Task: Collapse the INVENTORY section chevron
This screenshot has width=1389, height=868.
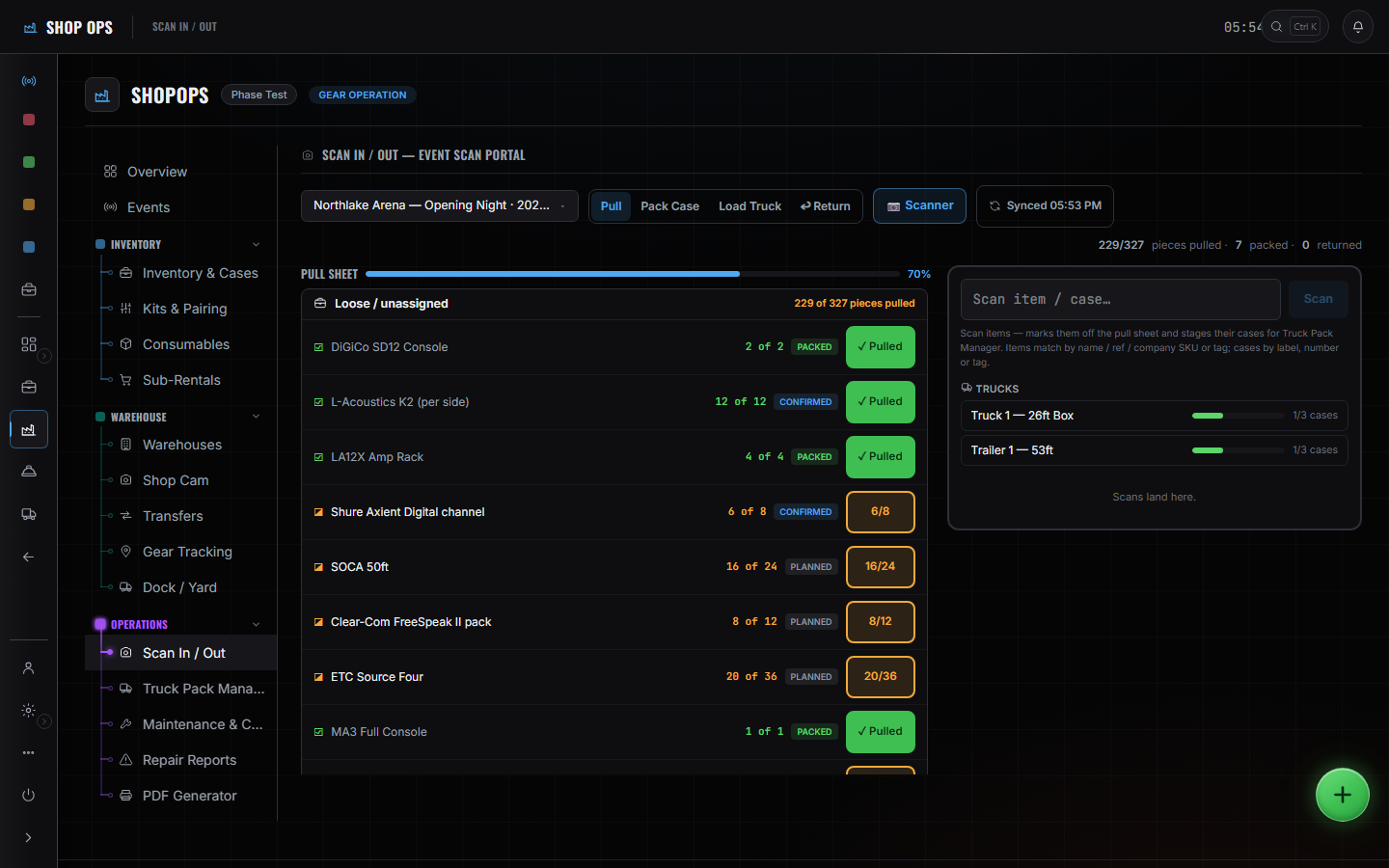Action: point(256,244)
